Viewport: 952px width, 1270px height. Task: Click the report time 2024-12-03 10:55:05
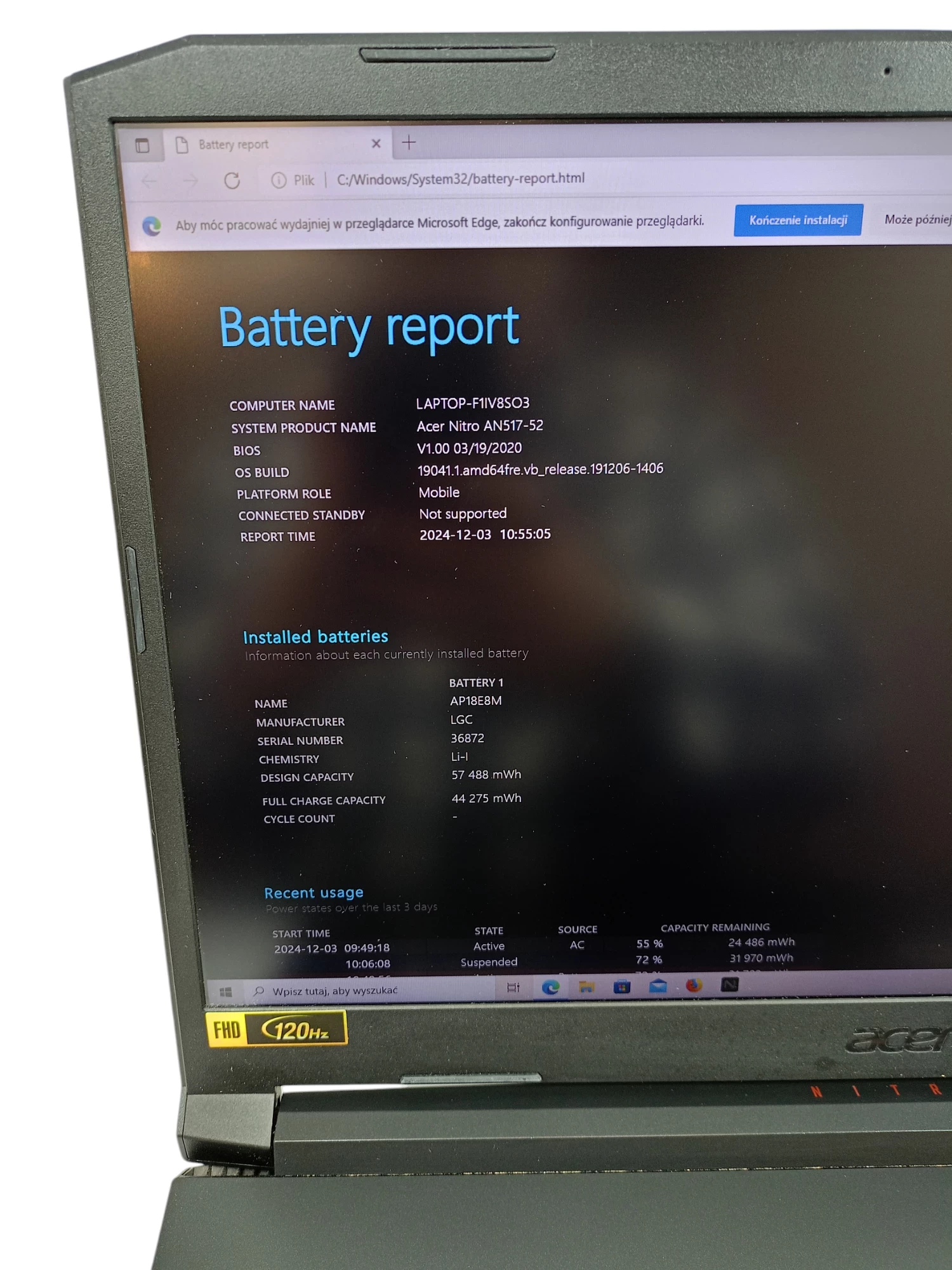click(485, 535)
